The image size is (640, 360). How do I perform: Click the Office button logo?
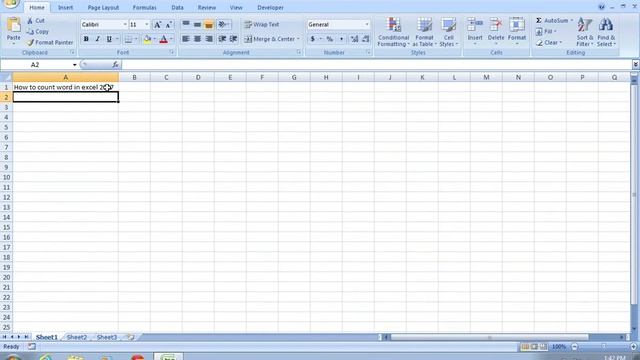(11, 3)
